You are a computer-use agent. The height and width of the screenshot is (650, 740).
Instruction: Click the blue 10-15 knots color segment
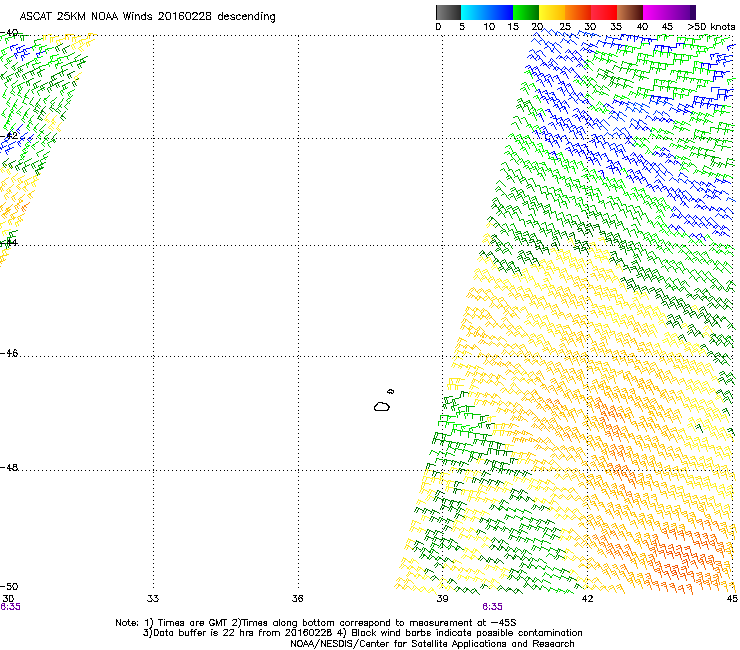pyautogui.click(x=500, y=12)
